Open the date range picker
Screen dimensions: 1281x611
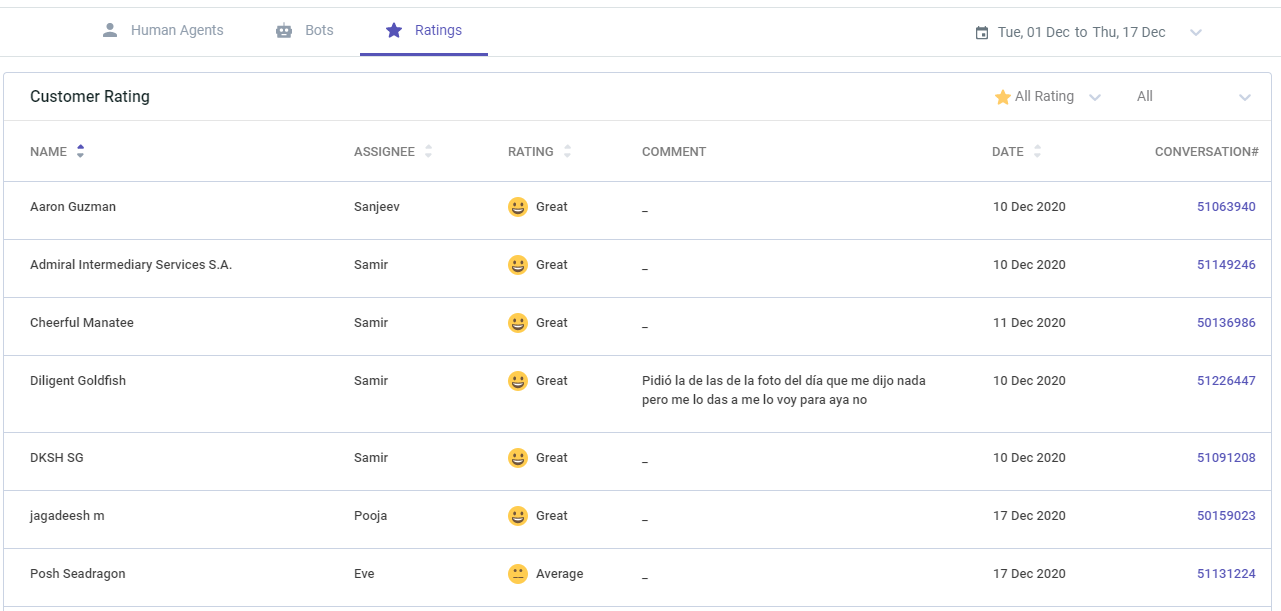(1088, 32)
